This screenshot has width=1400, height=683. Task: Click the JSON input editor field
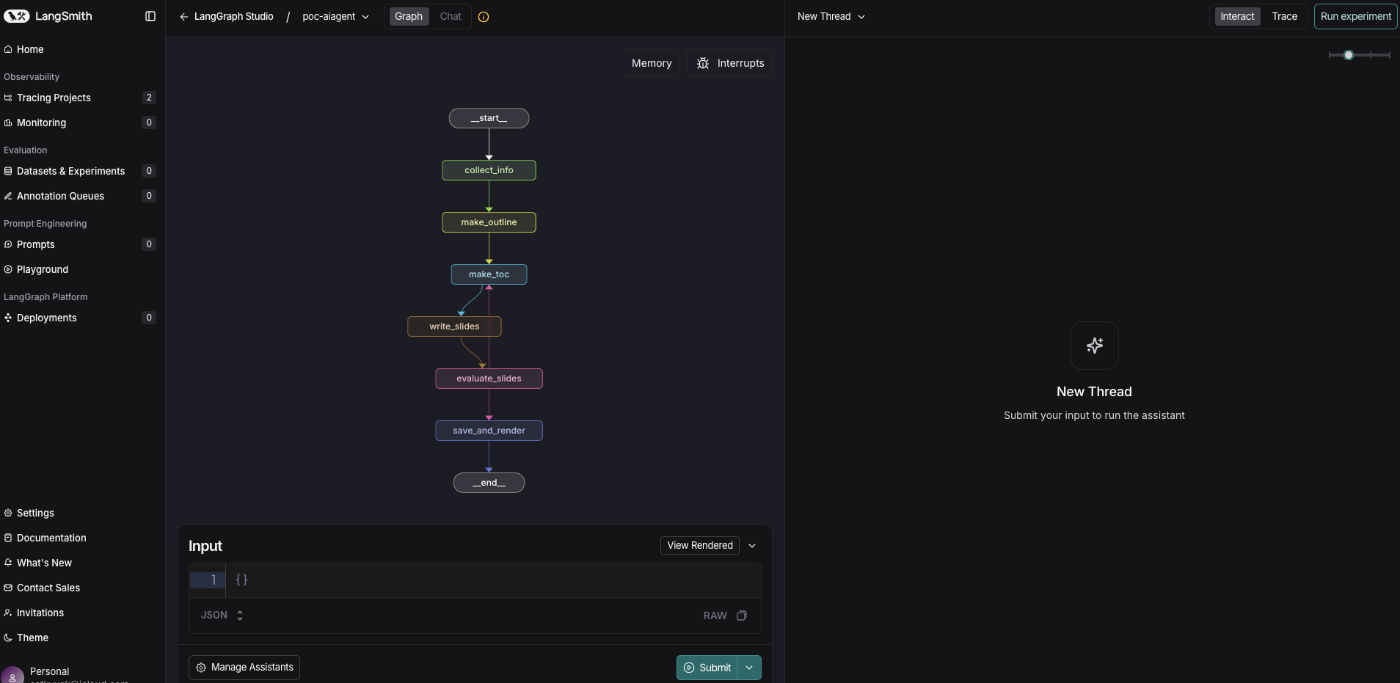493,580
